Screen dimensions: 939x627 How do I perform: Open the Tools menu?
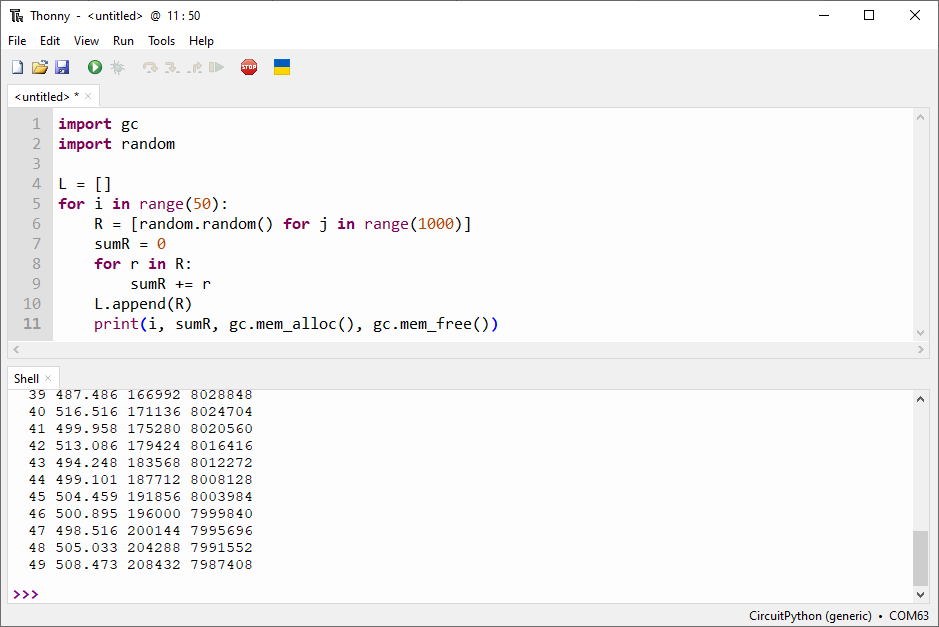point(161,41)
